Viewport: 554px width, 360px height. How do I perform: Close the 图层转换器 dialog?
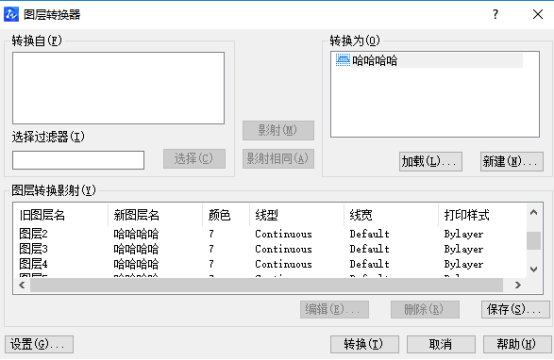click(x=538, y=14)
